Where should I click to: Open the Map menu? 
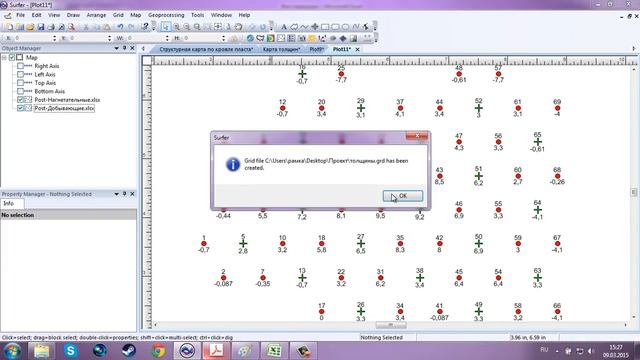click(136, 15)
